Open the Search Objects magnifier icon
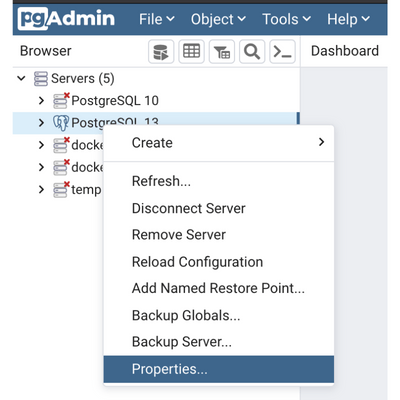 tap(252, 51)
